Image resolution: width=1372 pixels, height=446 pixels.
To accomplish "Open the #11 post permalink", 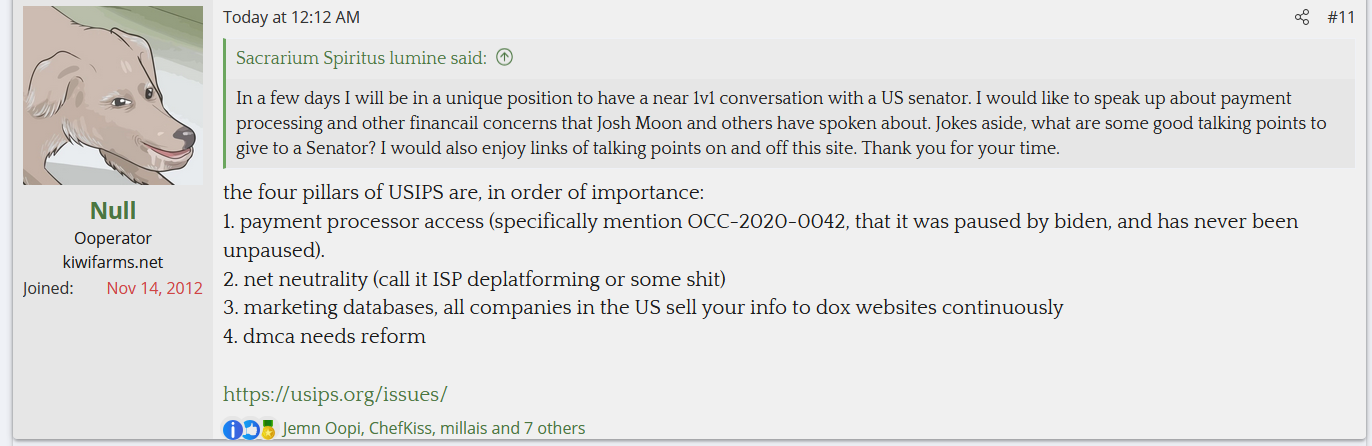I will (1341, 18).
